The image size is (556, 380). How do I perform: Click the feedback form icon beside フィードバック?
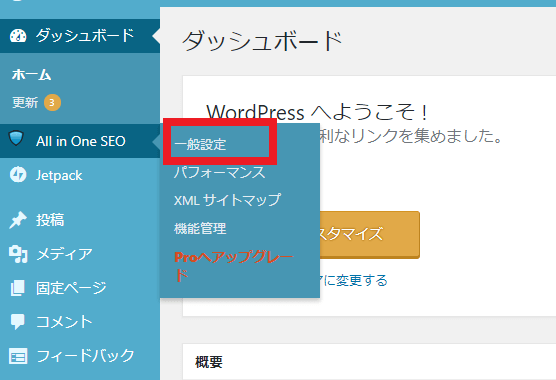coord(18,356)
